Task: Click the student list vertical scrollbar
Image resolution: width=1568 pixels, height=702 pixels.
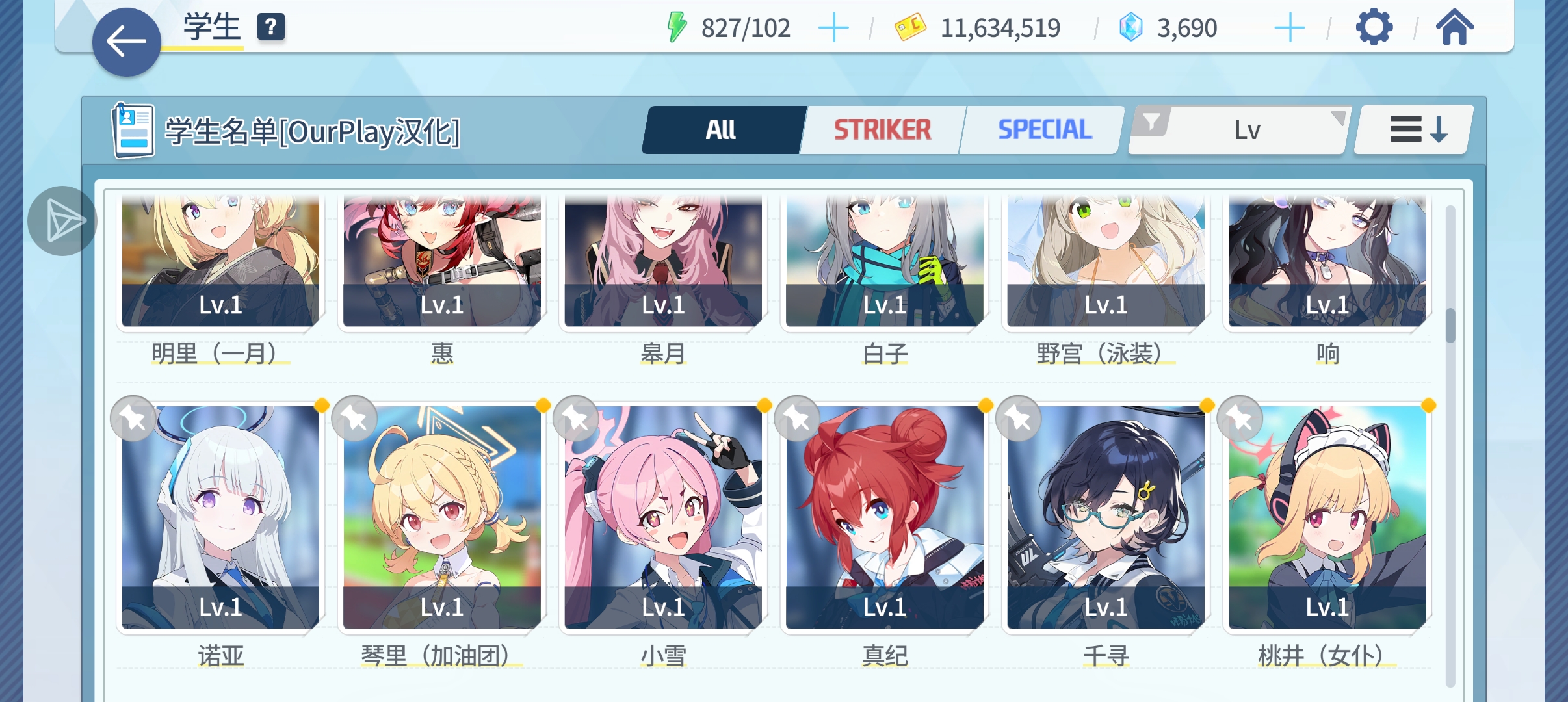Action: click(1450, 445)
